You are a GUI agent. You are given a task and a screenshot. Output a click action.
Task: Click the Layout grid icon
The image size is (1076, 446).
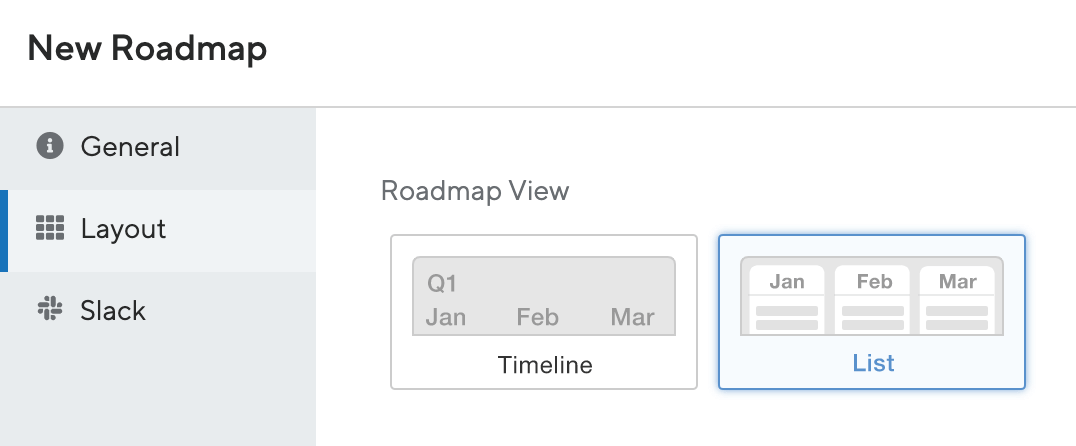click(49, 228)
